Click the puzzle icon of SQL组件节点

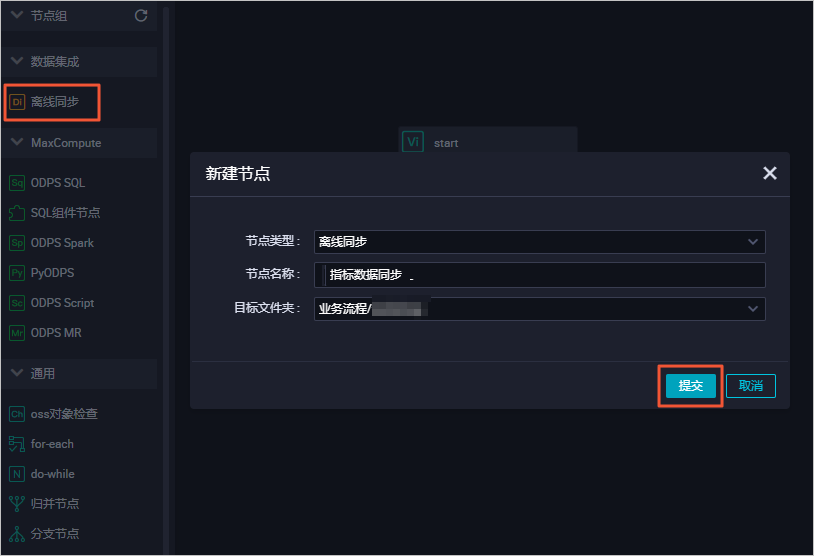click(x=17, y=213)
